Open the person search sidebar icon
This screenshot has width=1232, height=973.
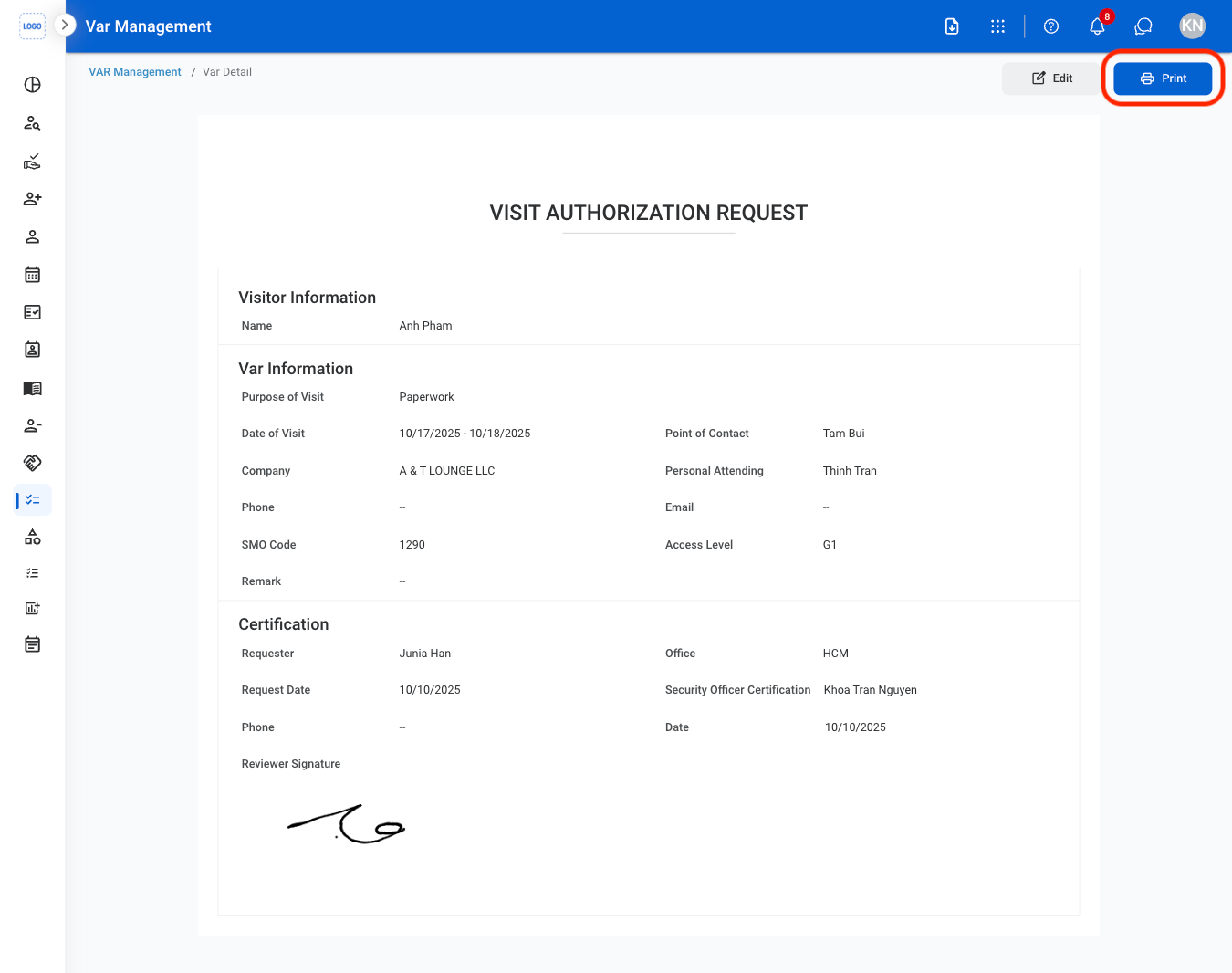(x=32, y=123)
